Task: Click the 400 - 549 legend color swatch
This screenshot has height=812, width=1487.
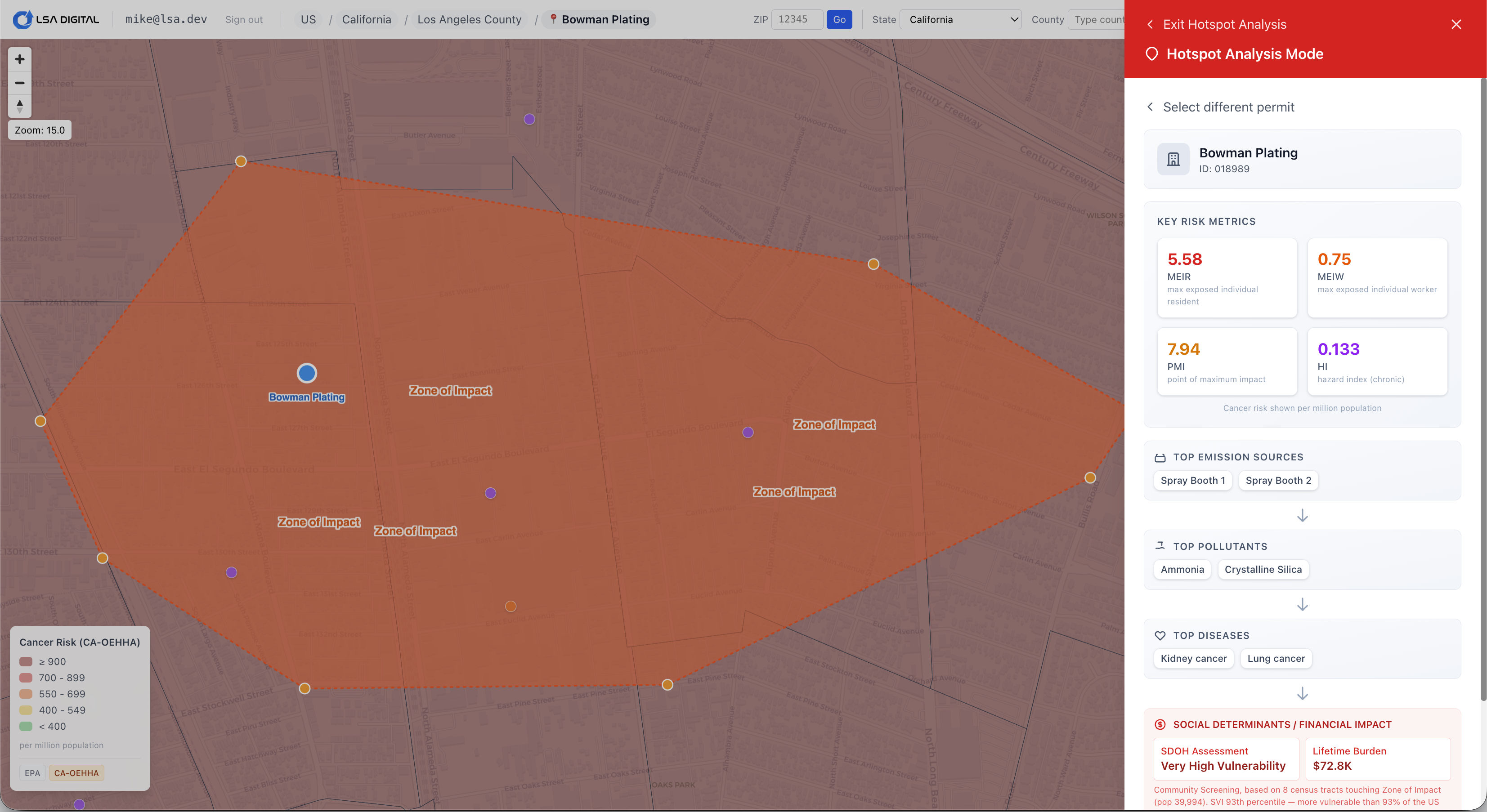Action: (26, 710)
